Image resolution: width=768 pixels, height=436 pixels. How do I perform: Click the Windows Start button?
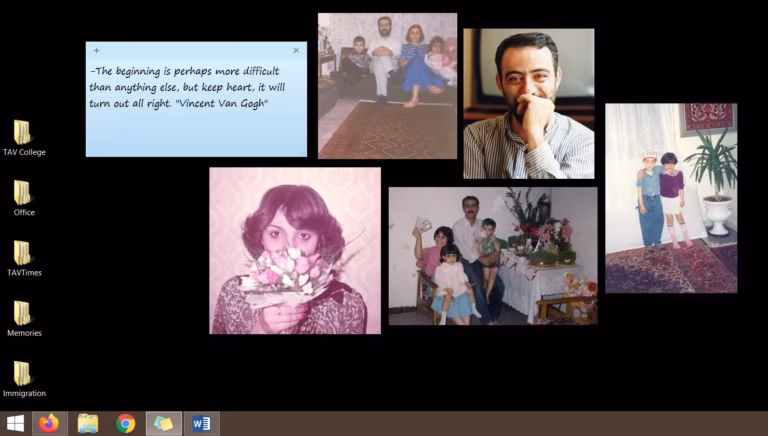15,423
